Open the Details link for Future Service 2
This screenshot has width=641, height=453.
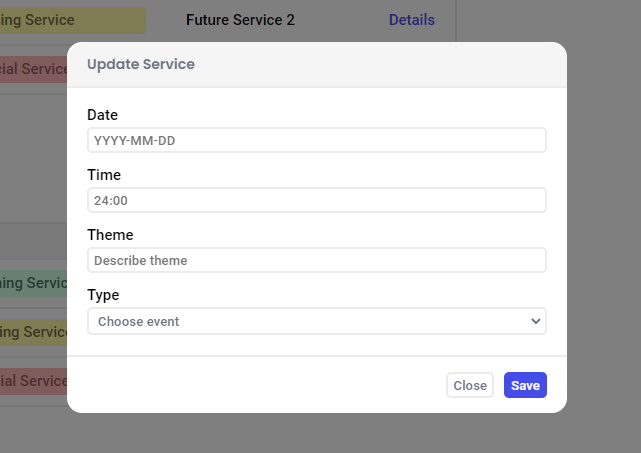[411, 20]
